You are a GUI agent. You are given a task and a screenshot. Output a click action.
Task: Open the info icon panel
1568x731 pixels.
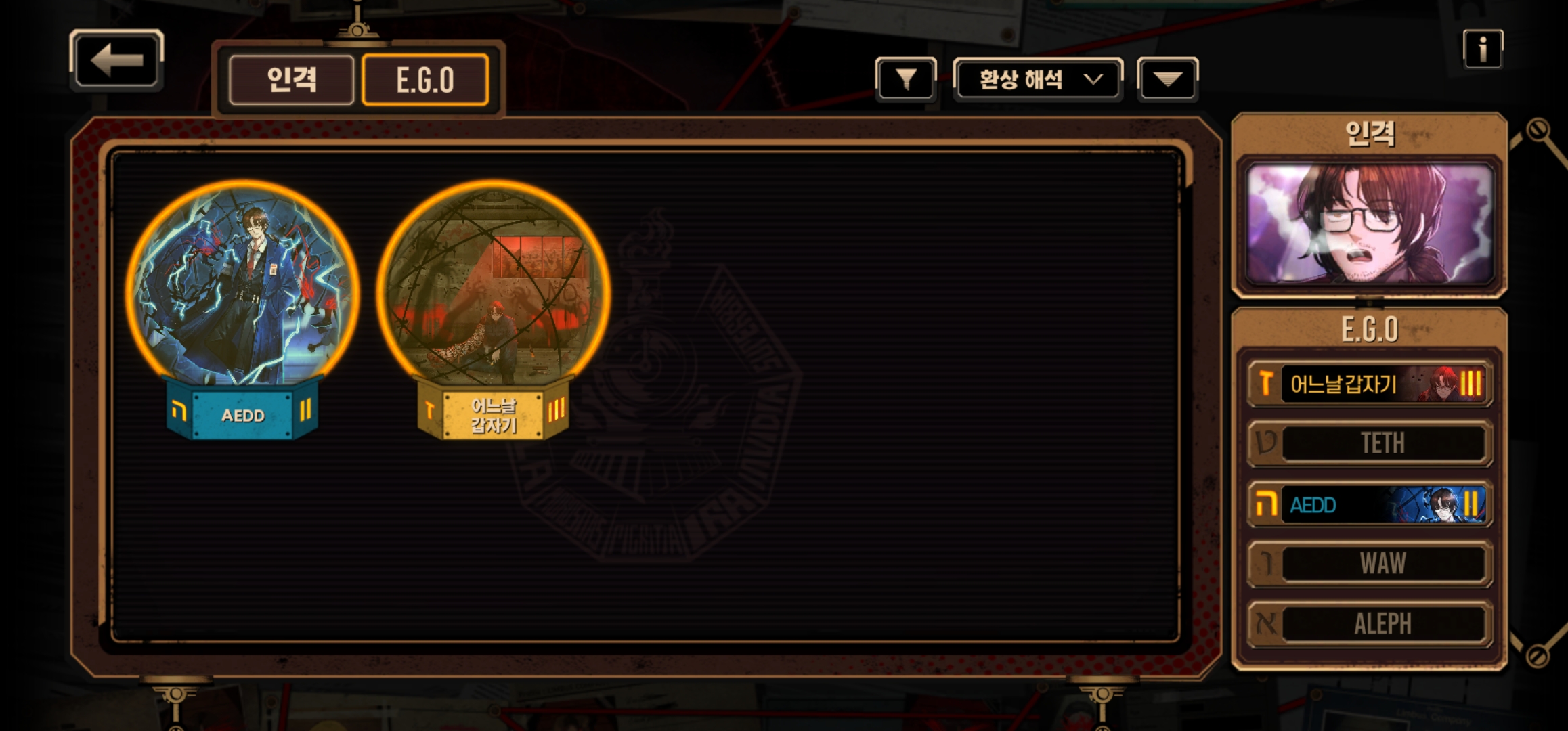coord(1483,49)
